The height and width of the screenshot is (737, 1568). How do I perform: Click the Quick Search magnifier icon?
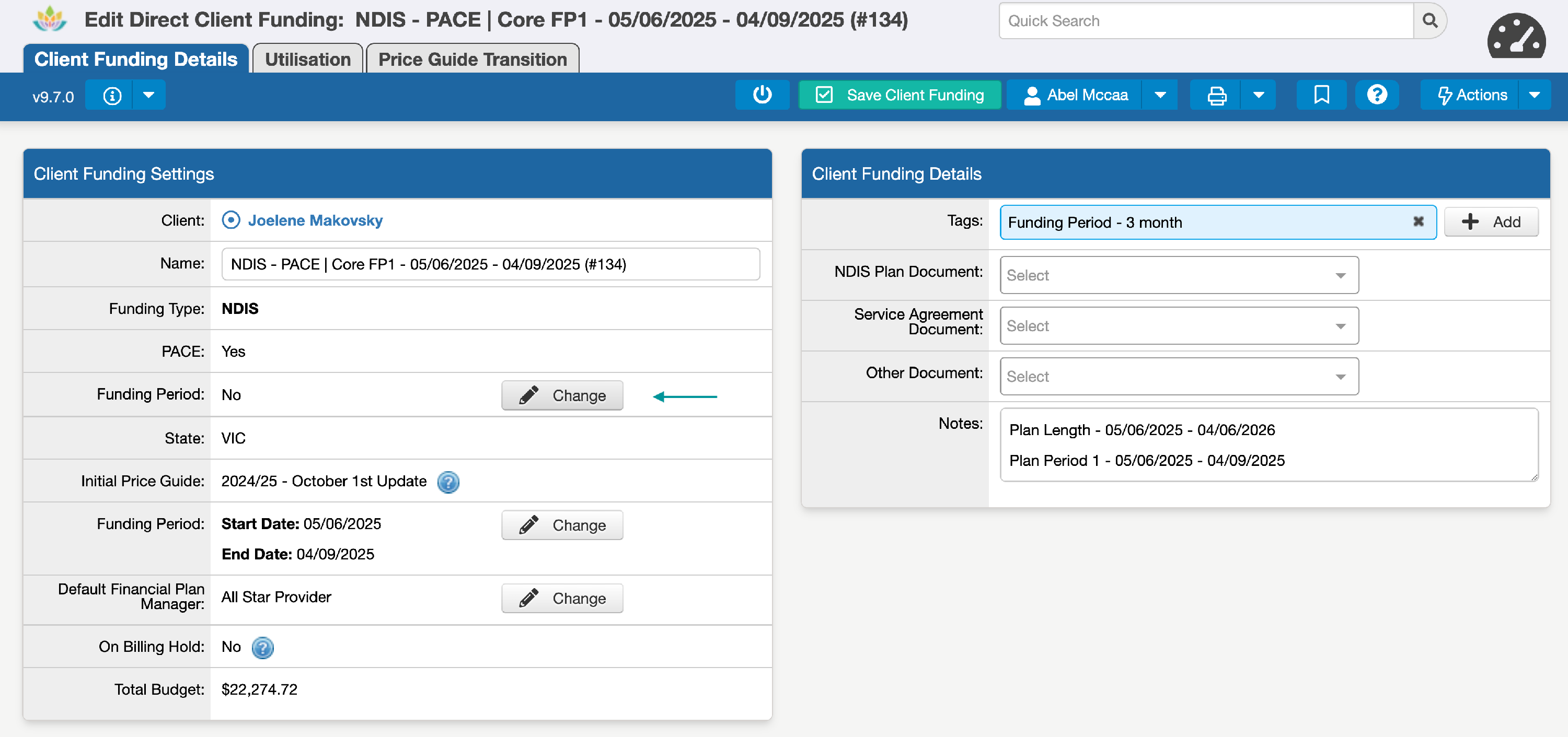tap(1430, 21)
